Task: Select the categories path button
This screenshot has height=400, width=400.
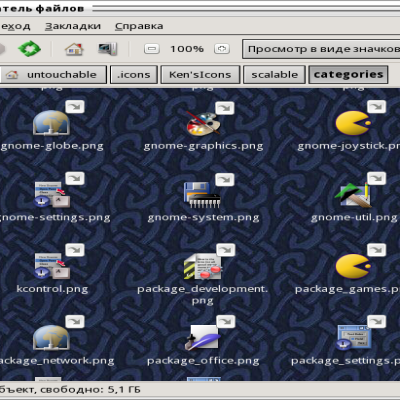Action: 348,74
